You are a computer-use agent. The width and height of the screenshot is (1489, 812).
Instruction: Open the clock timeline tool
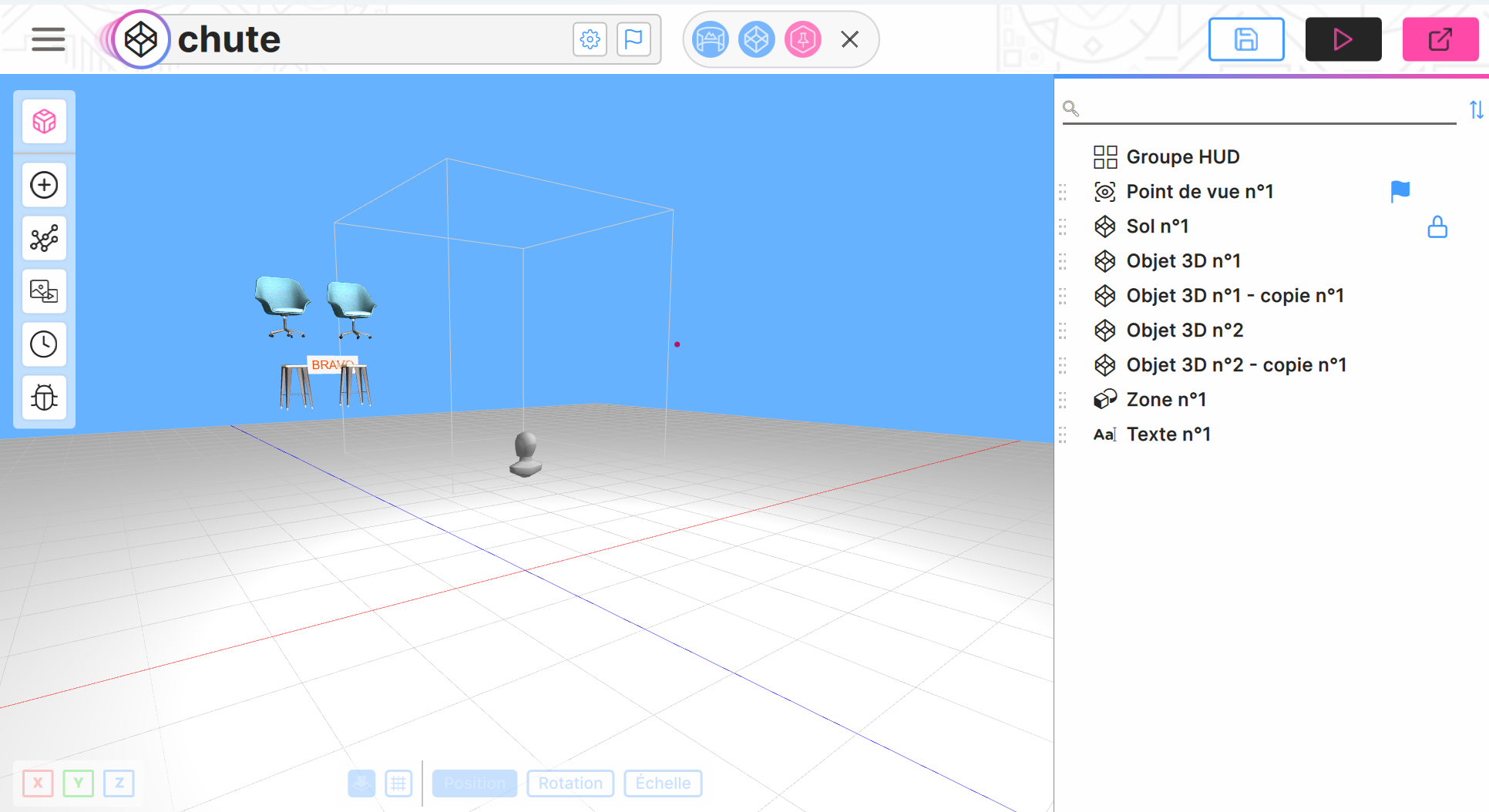point(44,344)
